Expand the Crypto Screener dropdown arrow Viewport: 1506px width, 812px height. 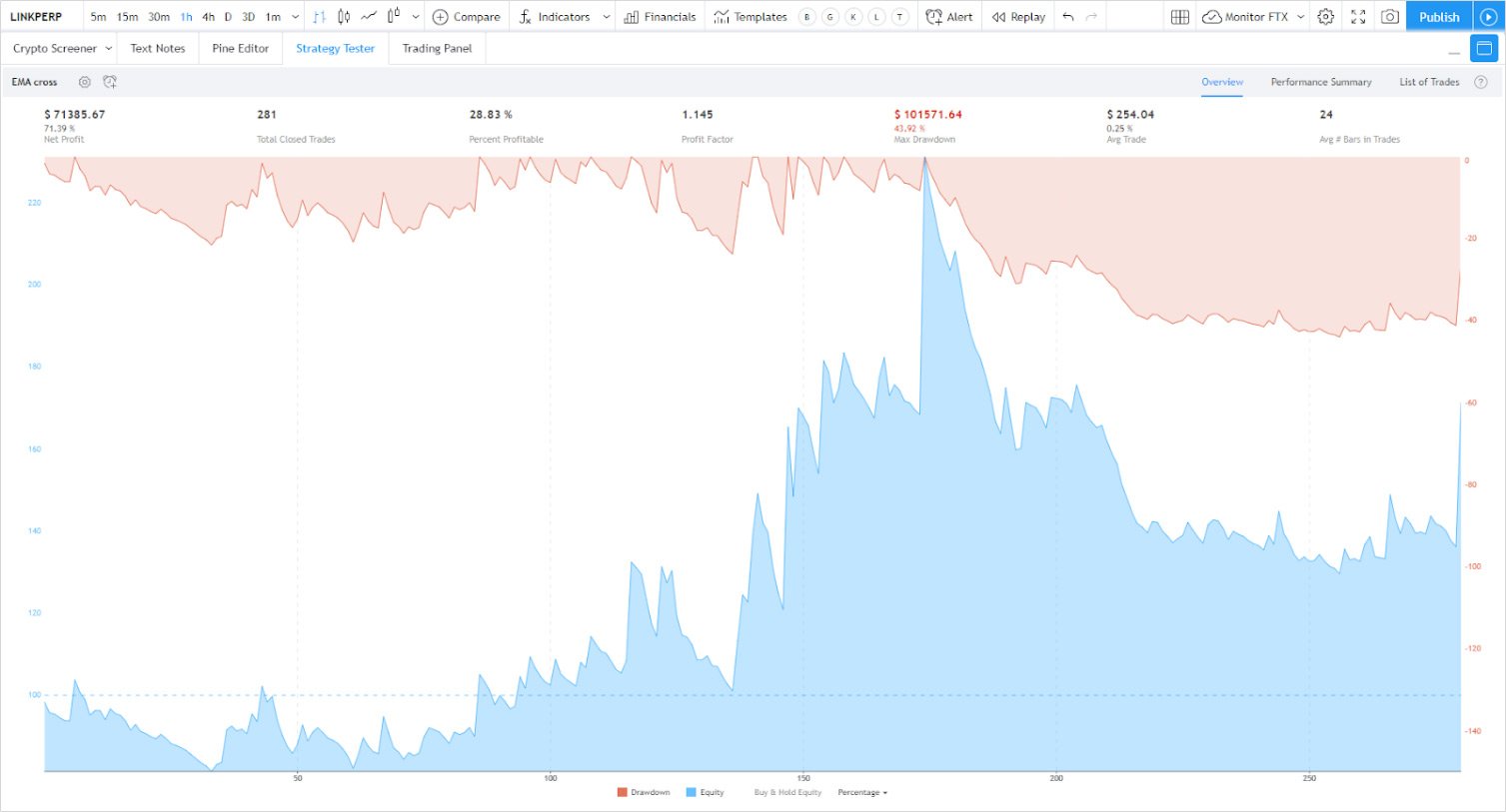(108, 48)
